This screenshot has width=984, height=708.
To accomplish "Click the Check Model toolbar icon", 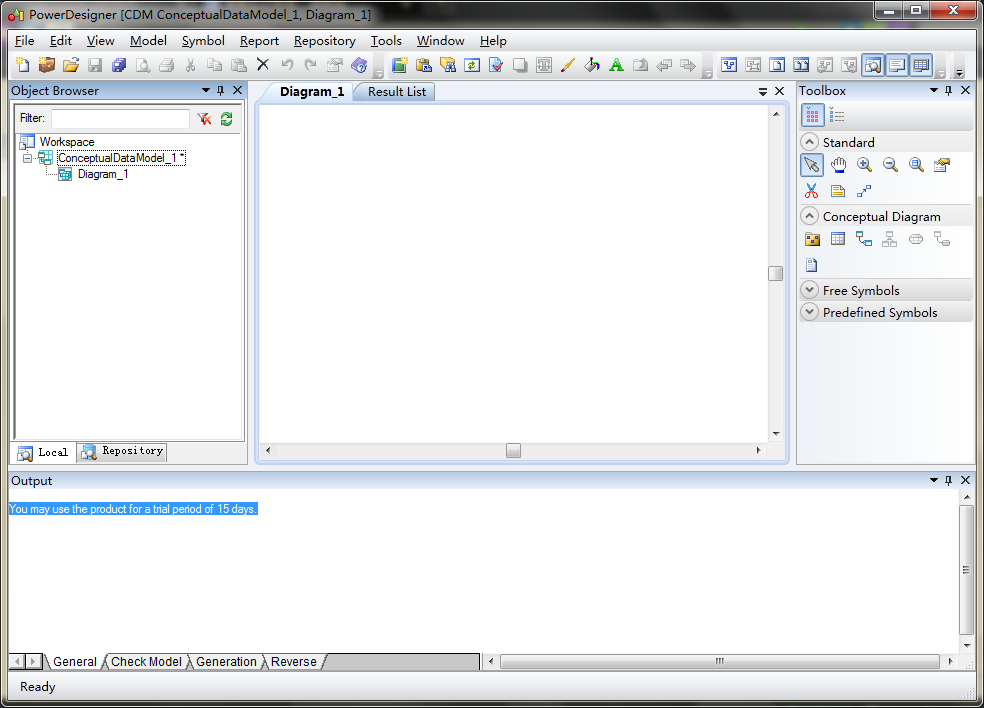I will coord(496,65).
